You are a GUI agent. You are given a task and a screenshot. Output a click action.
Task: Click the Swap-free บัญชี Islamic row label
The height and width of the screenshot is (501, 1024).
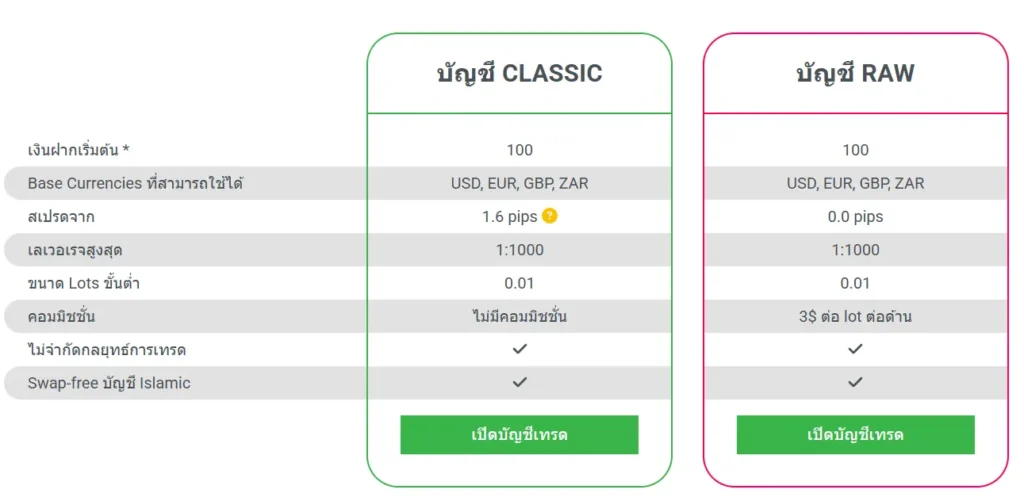(x=109, y=383)
